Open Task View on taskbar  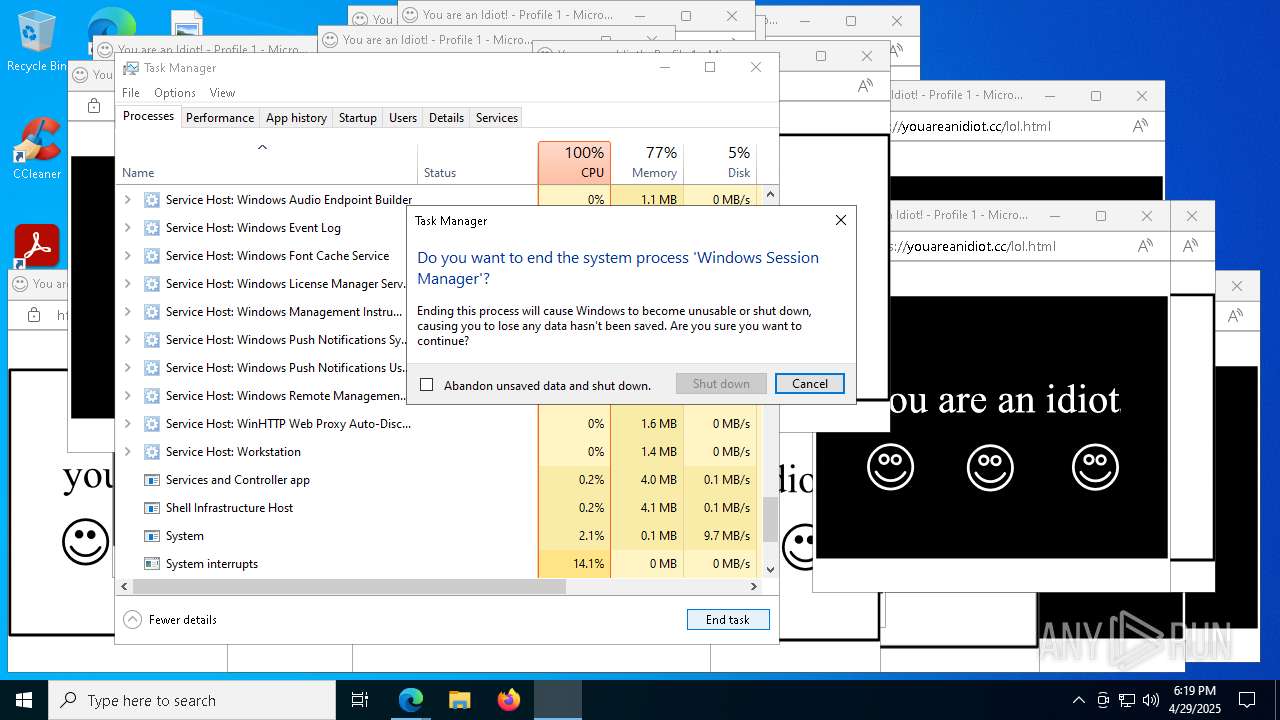point(360,700)
